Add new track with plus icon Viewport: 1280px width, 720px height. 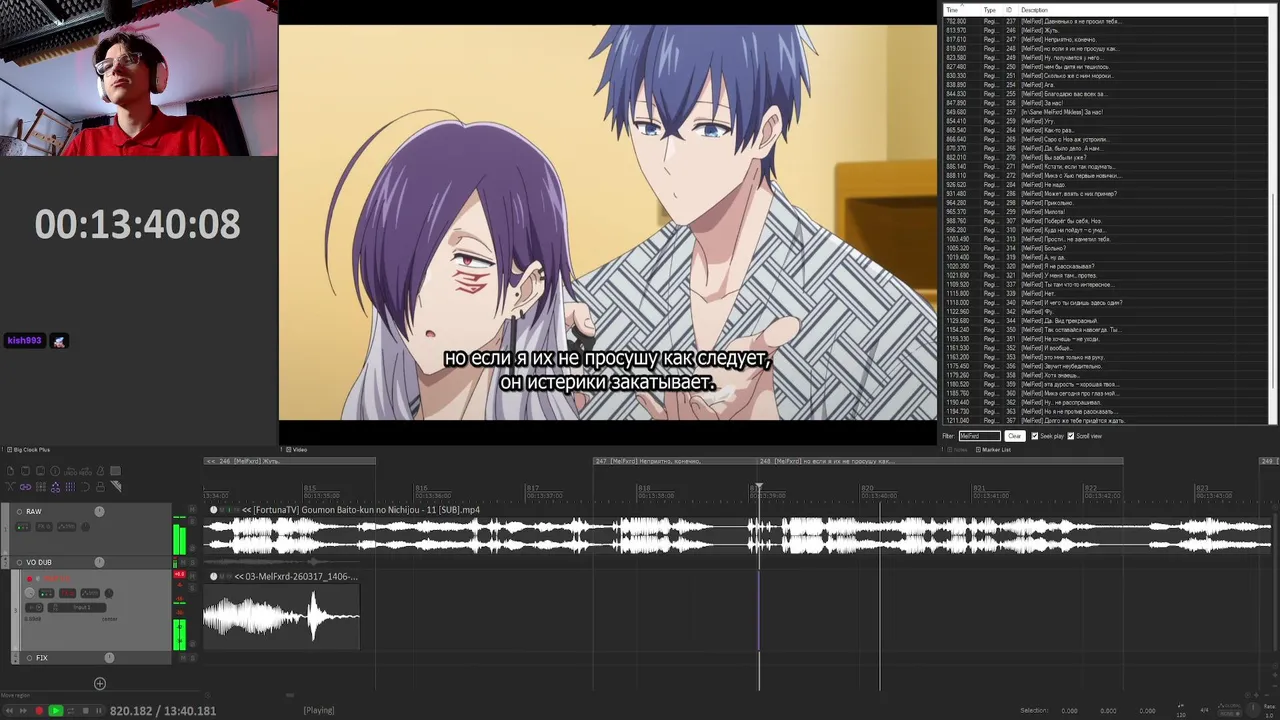pos(100,684)
